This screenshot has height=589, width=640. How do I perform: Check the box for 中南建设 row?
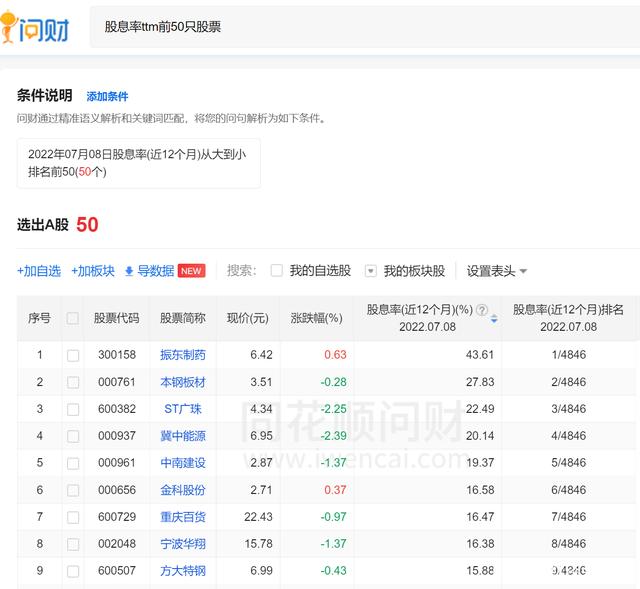click(x=73, y=464)
